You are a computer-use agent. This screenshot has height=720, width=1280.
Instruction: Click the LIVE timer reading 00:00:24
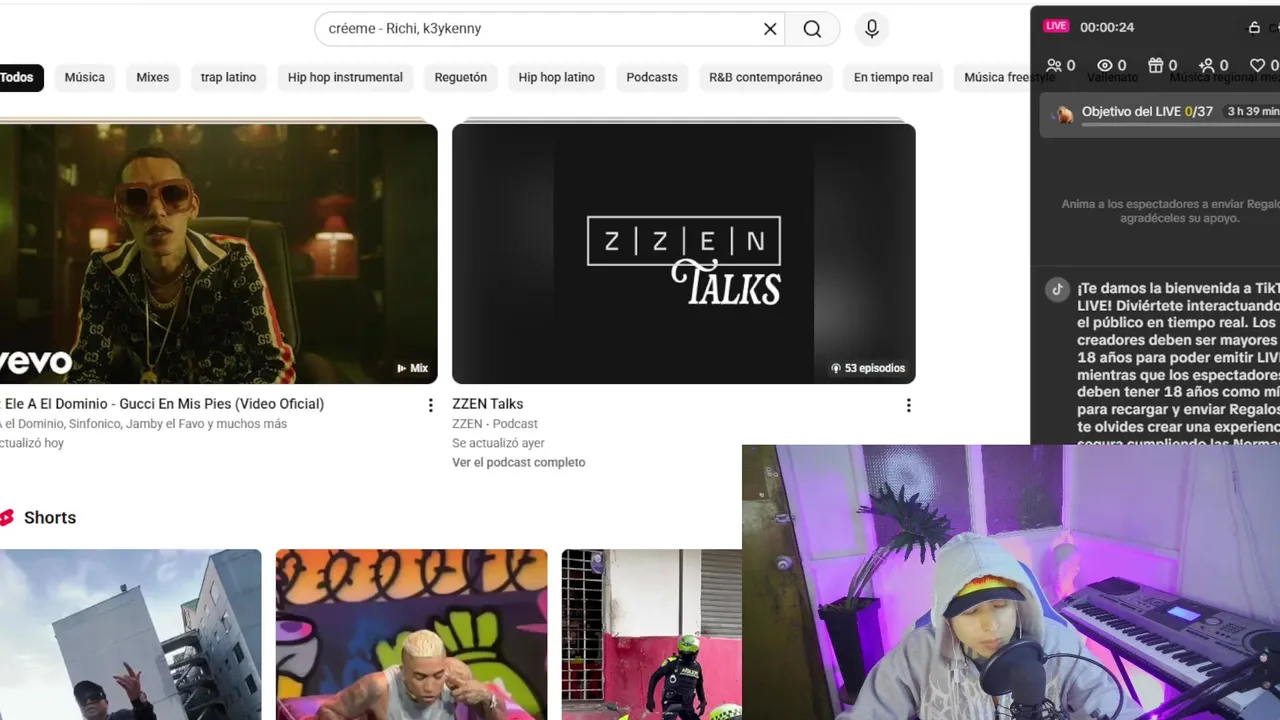1107,27
